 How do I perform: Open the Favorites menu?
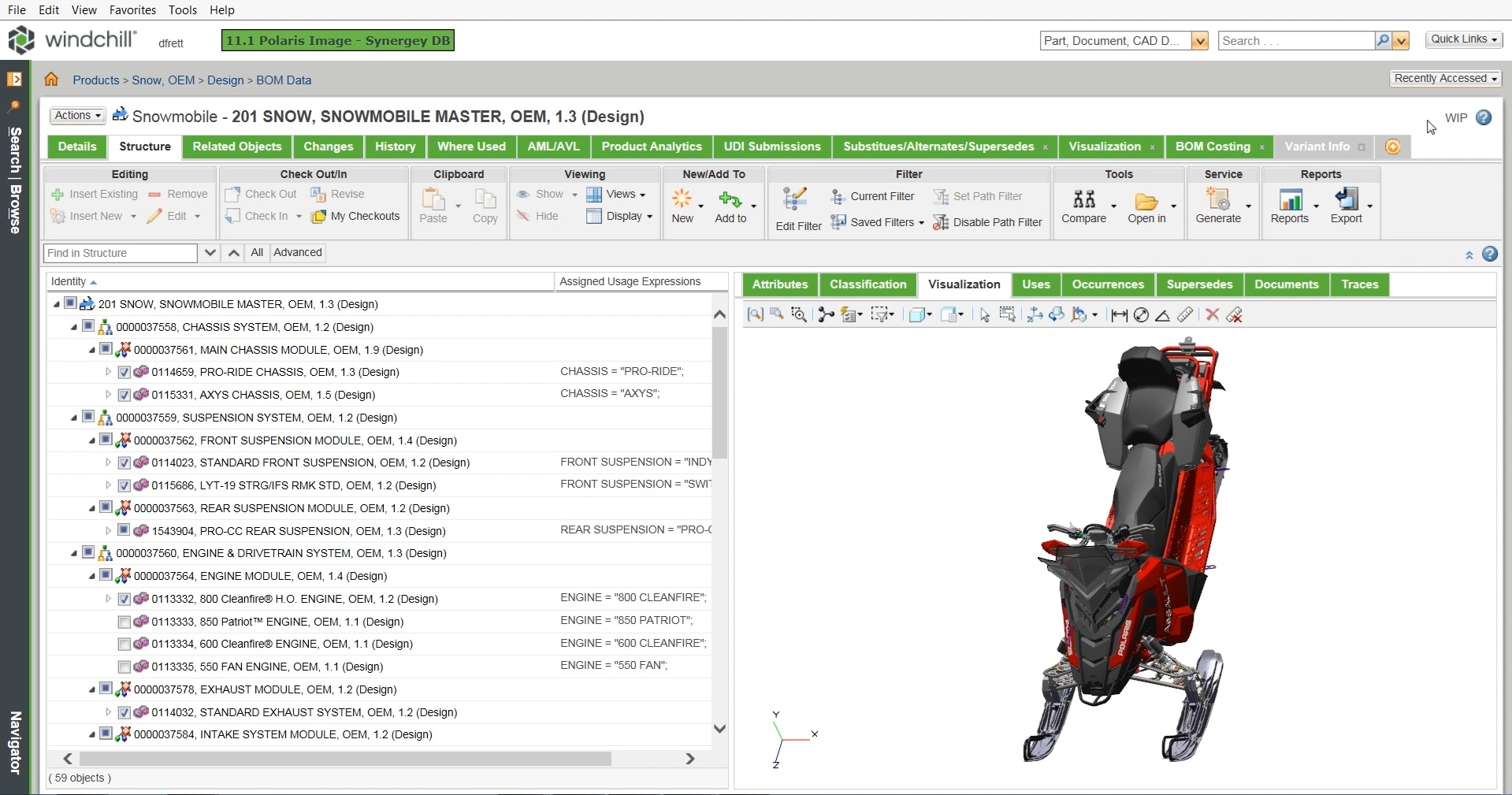tap(132, 9)
